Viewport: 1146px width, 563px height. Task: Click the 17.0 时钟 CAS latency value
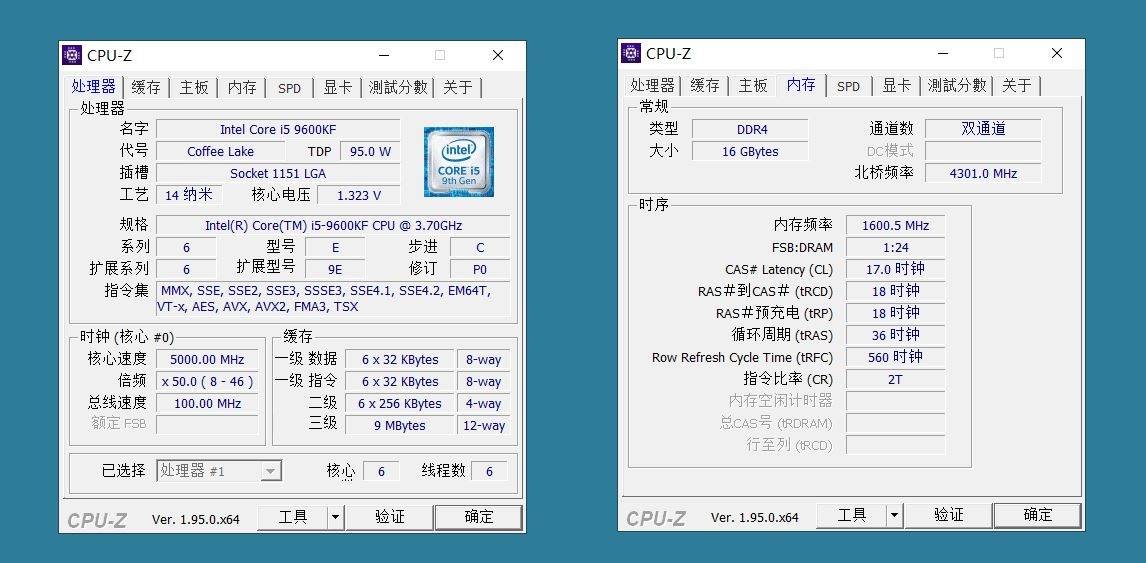pyautogui.click(x=895, y=269)
